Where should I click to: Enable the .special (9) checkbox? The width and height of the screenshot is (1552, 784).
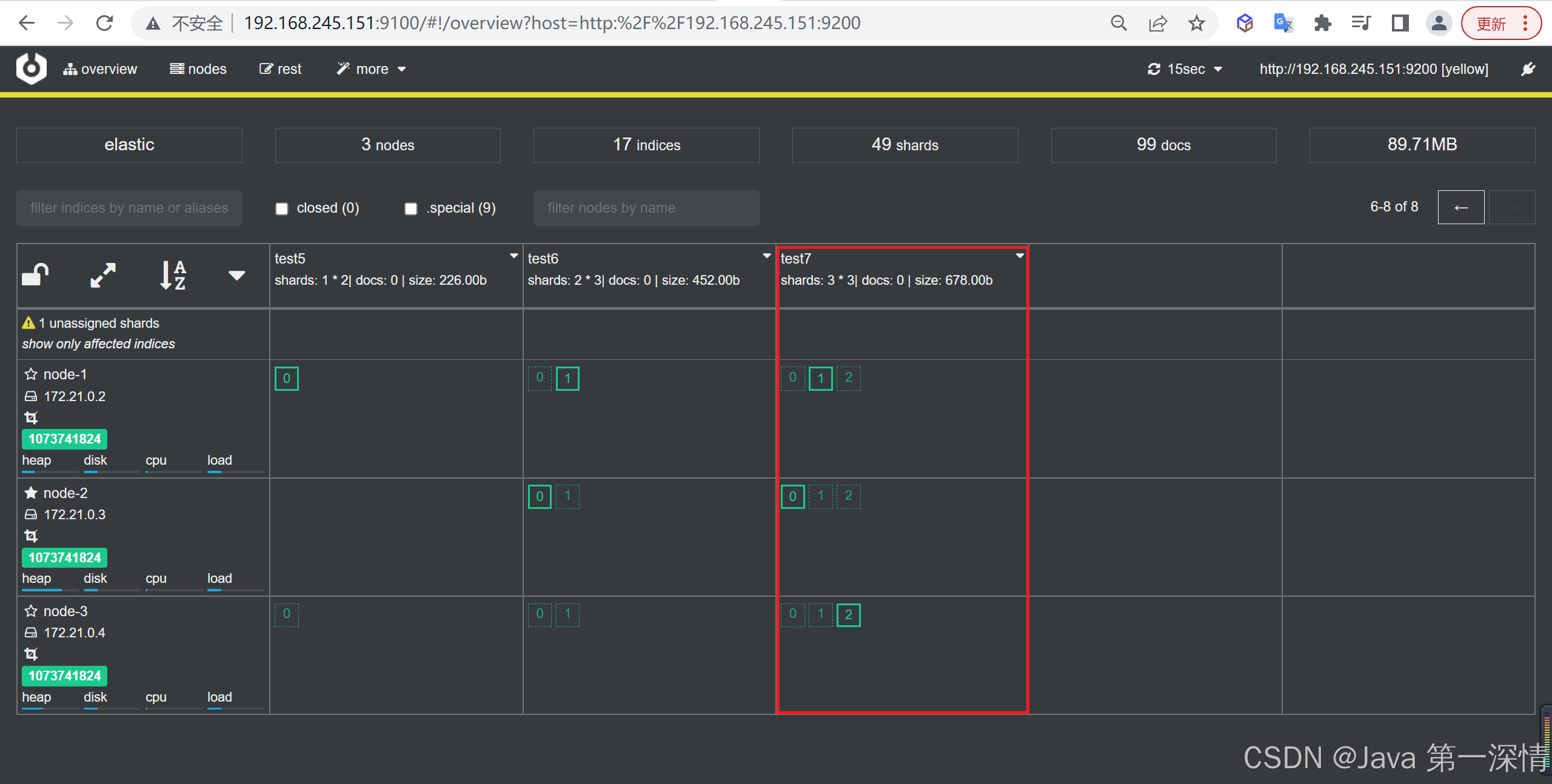click(411, 208)
